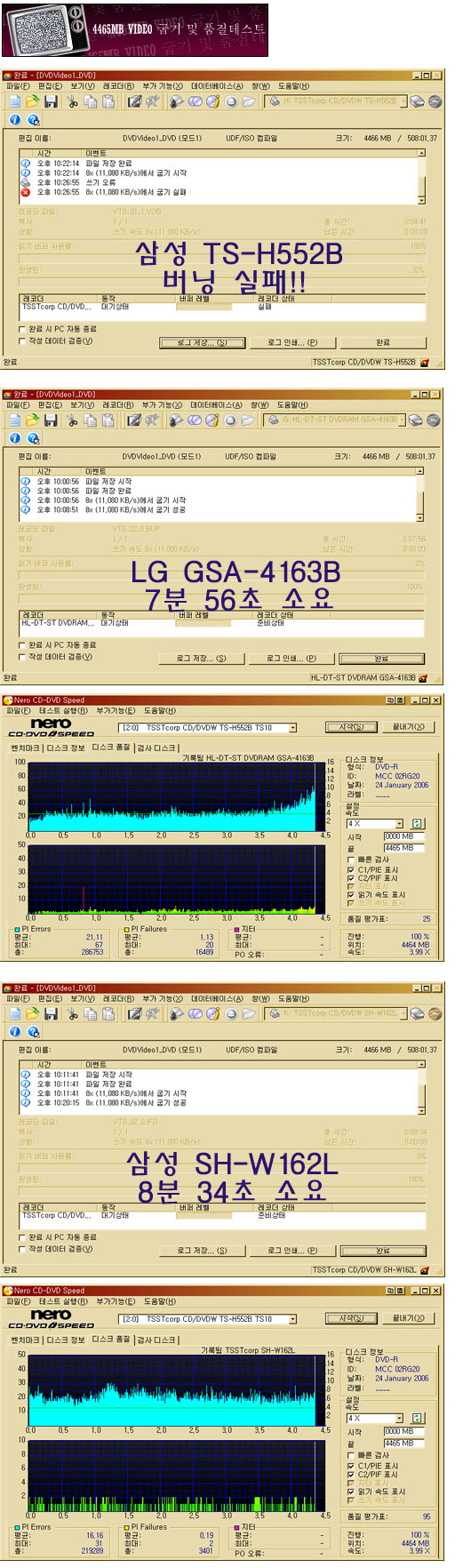Viewport: 471px width, 1568px height.
Task: Click Open folder icon in TS-H552B burn window
Action: pyautogui.click(x=32, y=101)
